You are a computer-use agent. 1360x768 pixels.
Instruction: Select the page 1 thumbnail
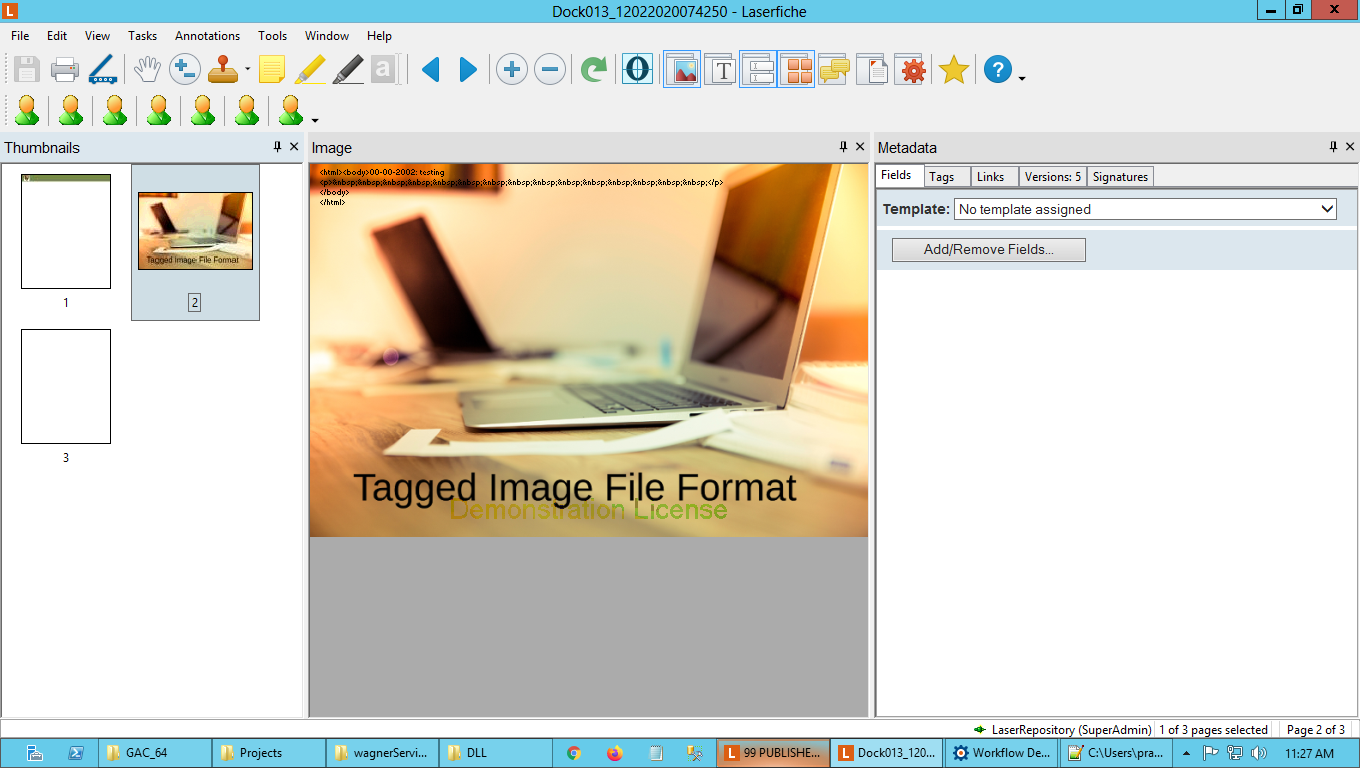(66, 232)
